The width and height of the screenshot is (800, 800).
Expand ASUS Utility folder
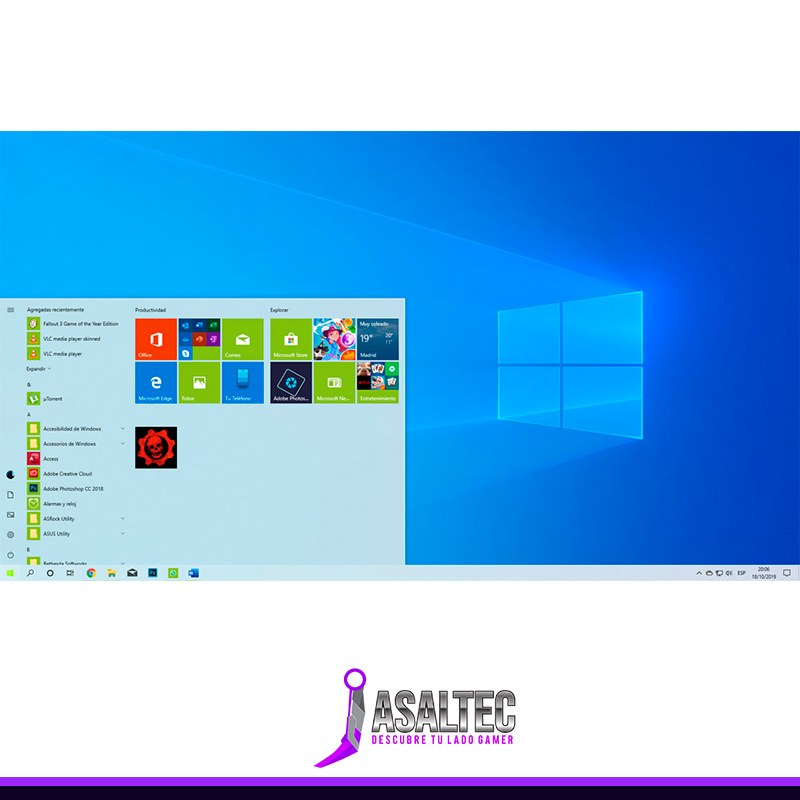[75, 534]
